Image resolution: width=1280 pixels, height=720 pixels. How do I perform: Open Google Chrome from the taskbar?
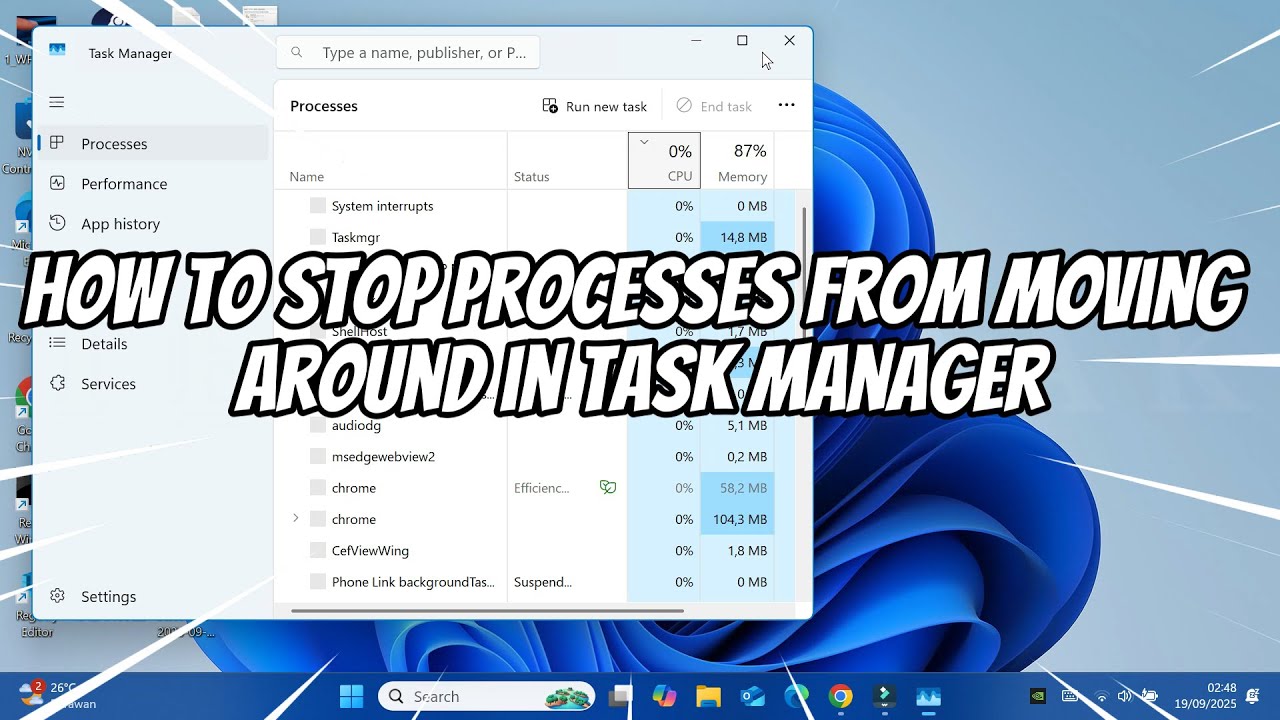click(840, 696)
